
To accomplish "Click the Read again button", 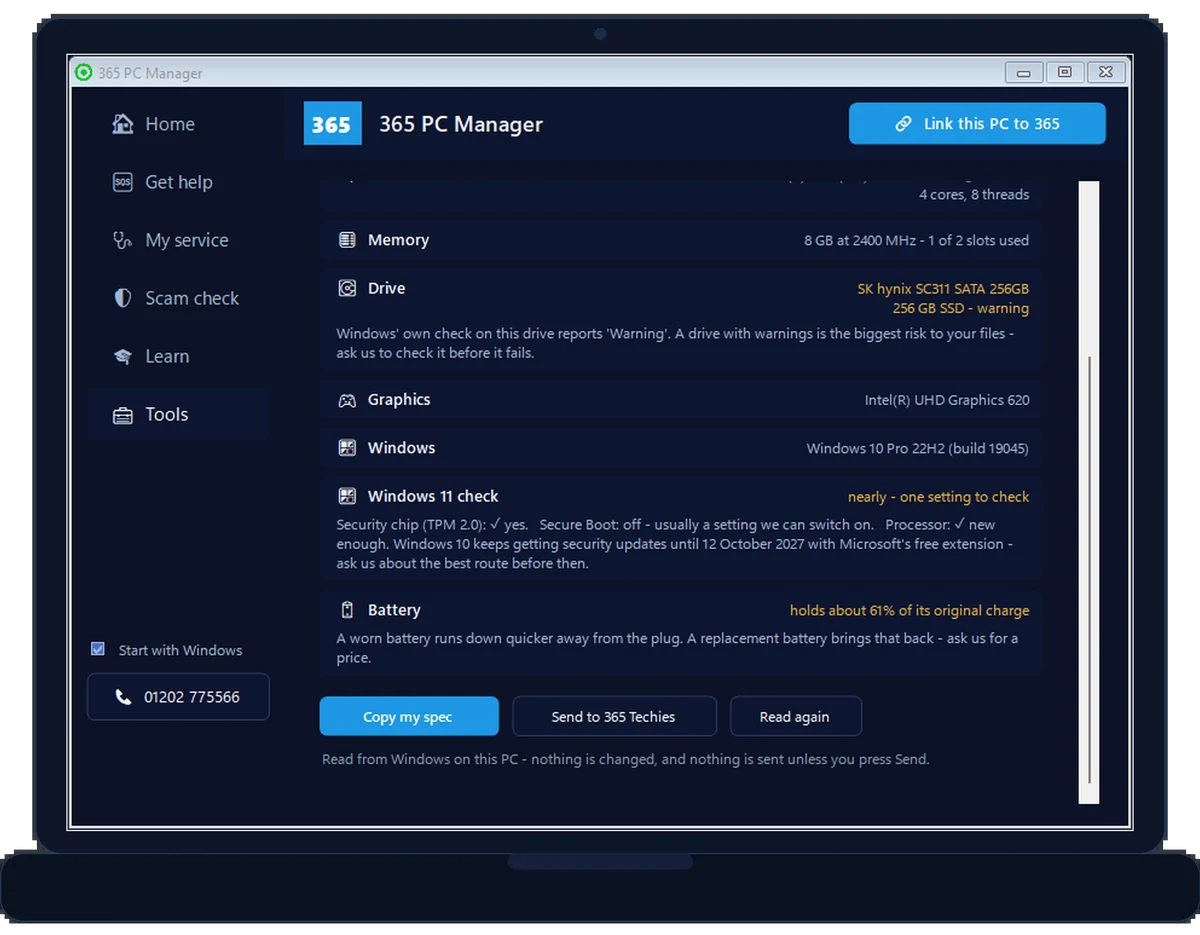I will tap(795, 716).
